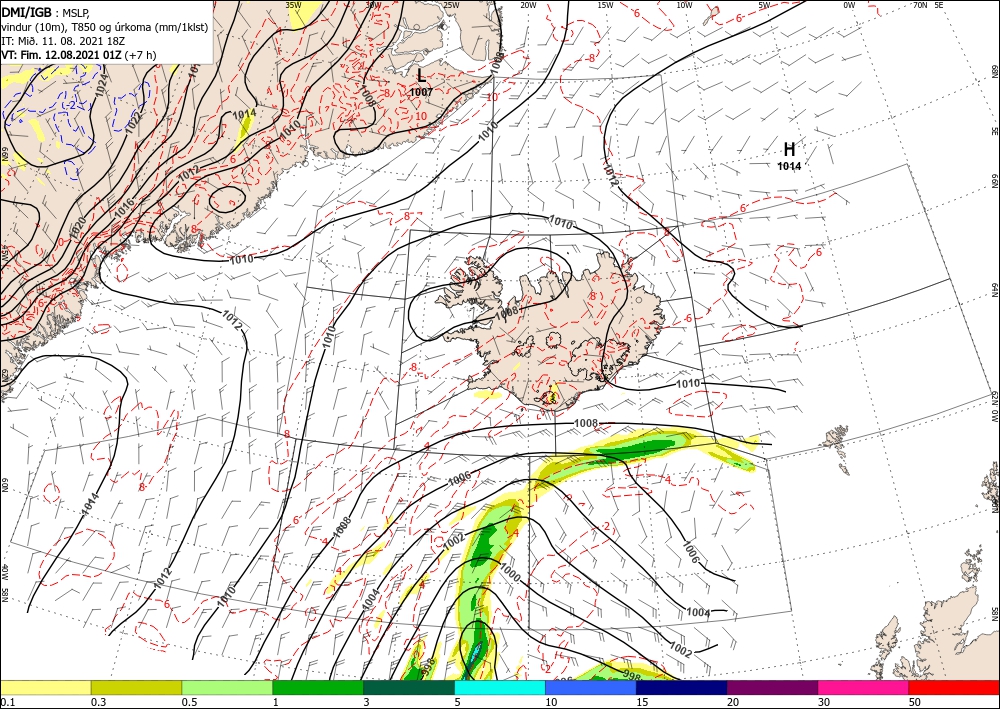Click the legend value 50

point(915,702)
